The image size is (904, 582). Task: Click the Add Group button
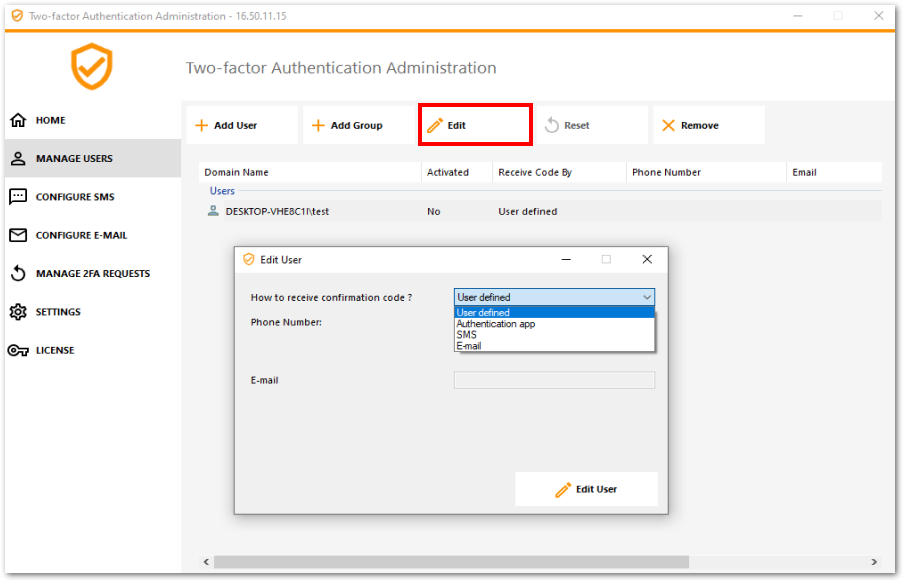356,124
